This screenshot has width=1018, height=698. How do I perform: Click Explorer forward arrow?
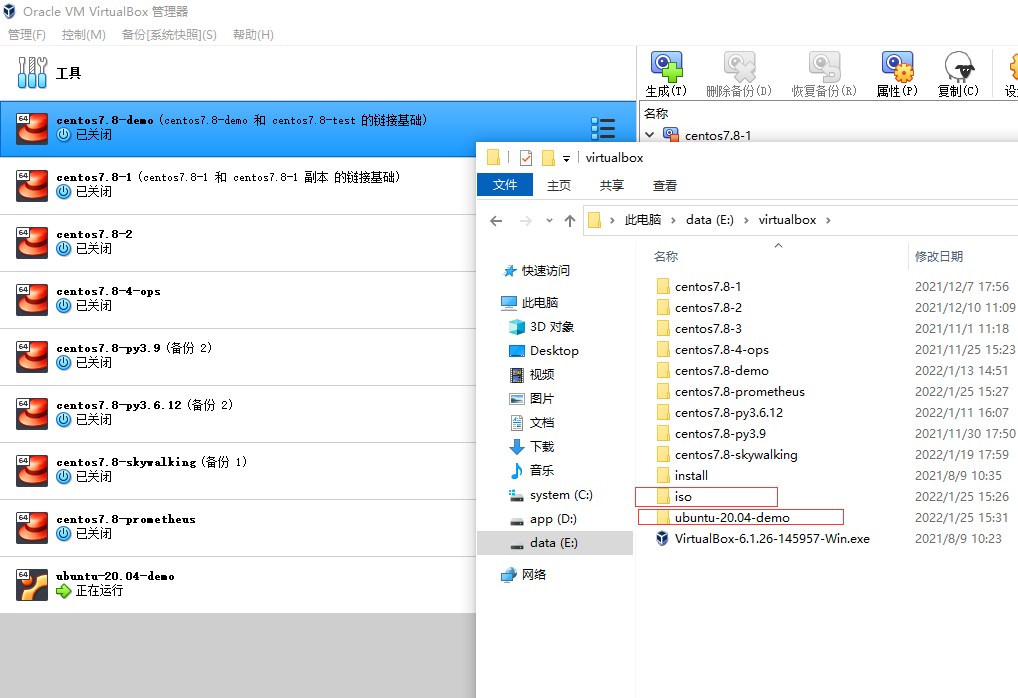525,221
